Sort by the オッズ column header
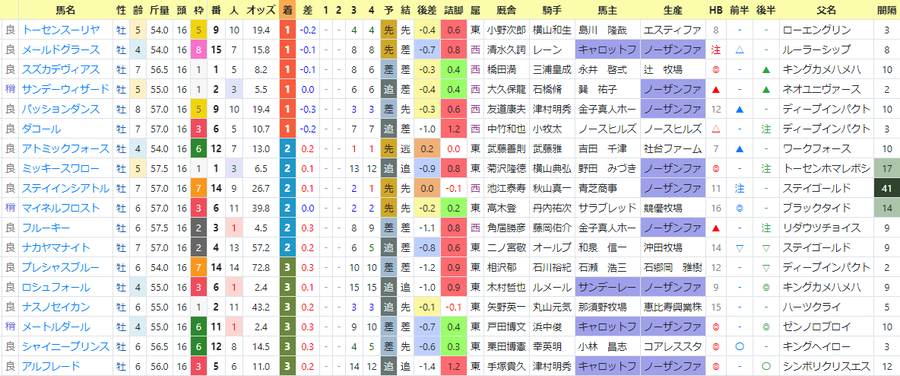The height and width of the screenshot is (376, 900). click(260, 10)
